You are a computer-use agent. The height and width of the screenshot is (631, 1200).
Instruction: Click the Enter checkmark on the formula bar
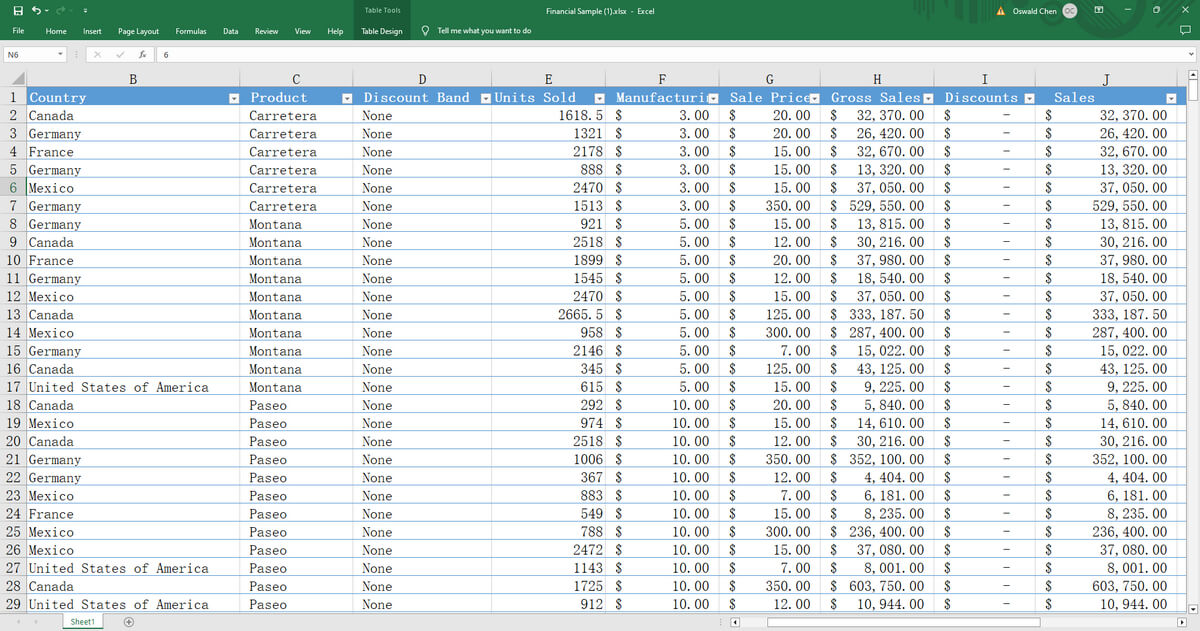click(x=121, y=54)
